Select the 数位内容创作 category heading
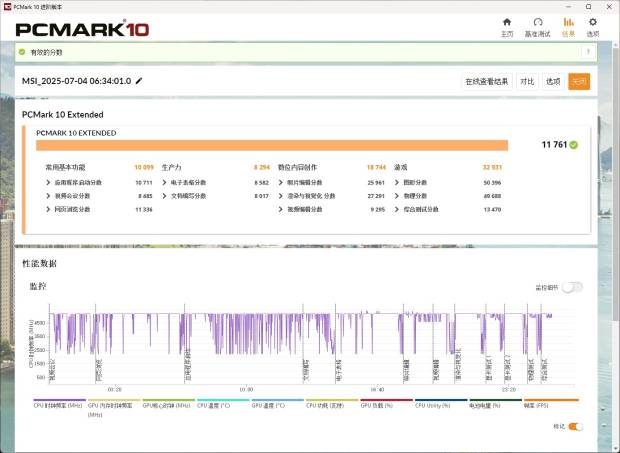 pos(297,168)
